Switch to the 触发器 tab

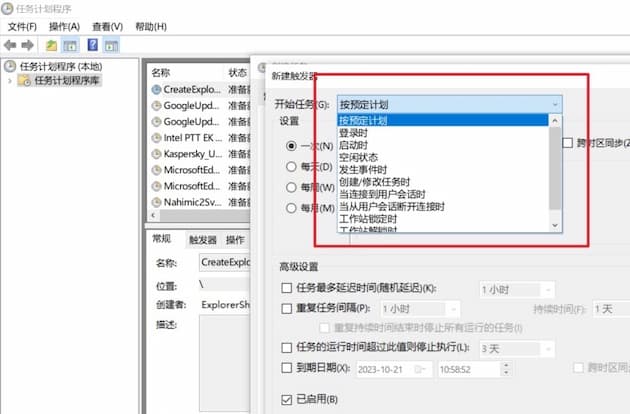203,240
